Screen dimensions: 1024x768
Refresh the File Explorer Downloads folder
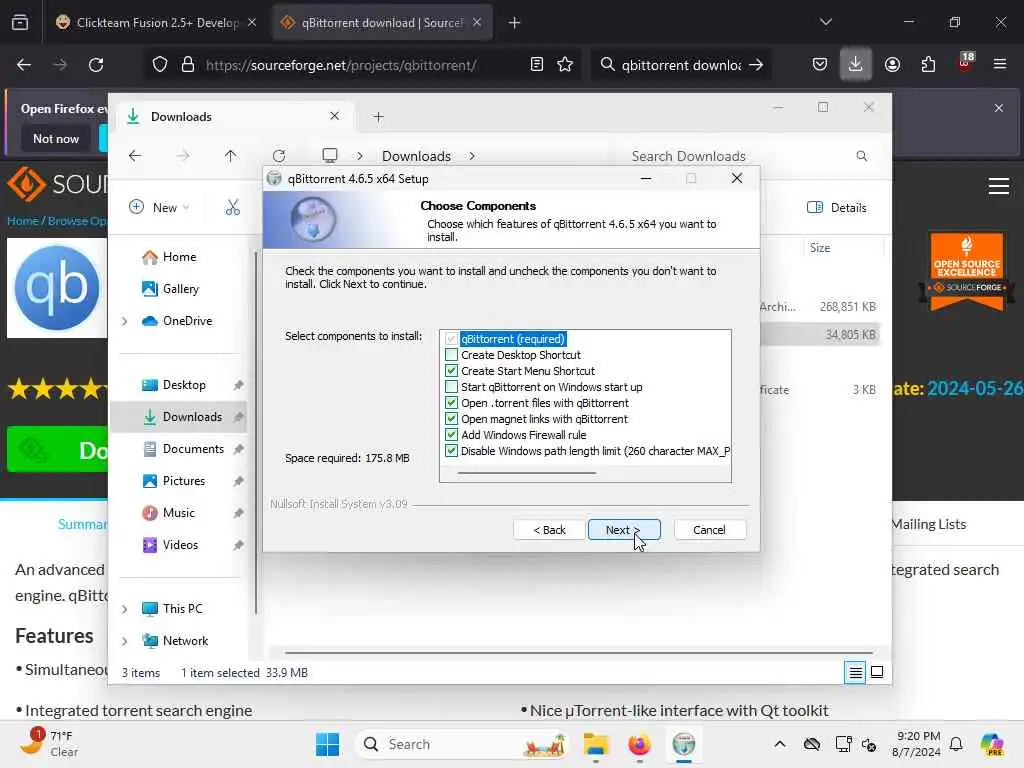[x=279, y=155]
